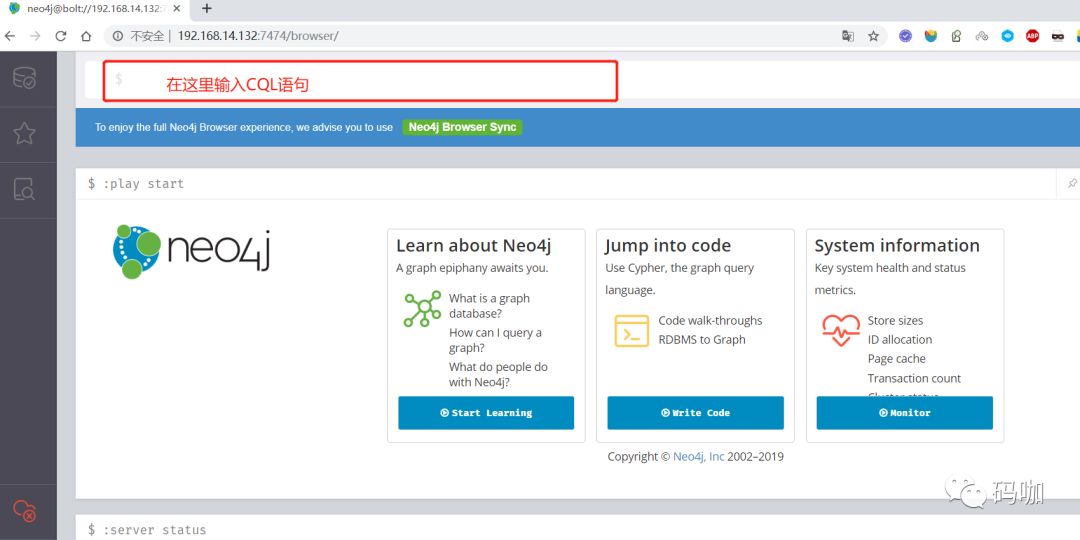Go to the browser home icon
1080x540 pixels.
pos(85,36)
